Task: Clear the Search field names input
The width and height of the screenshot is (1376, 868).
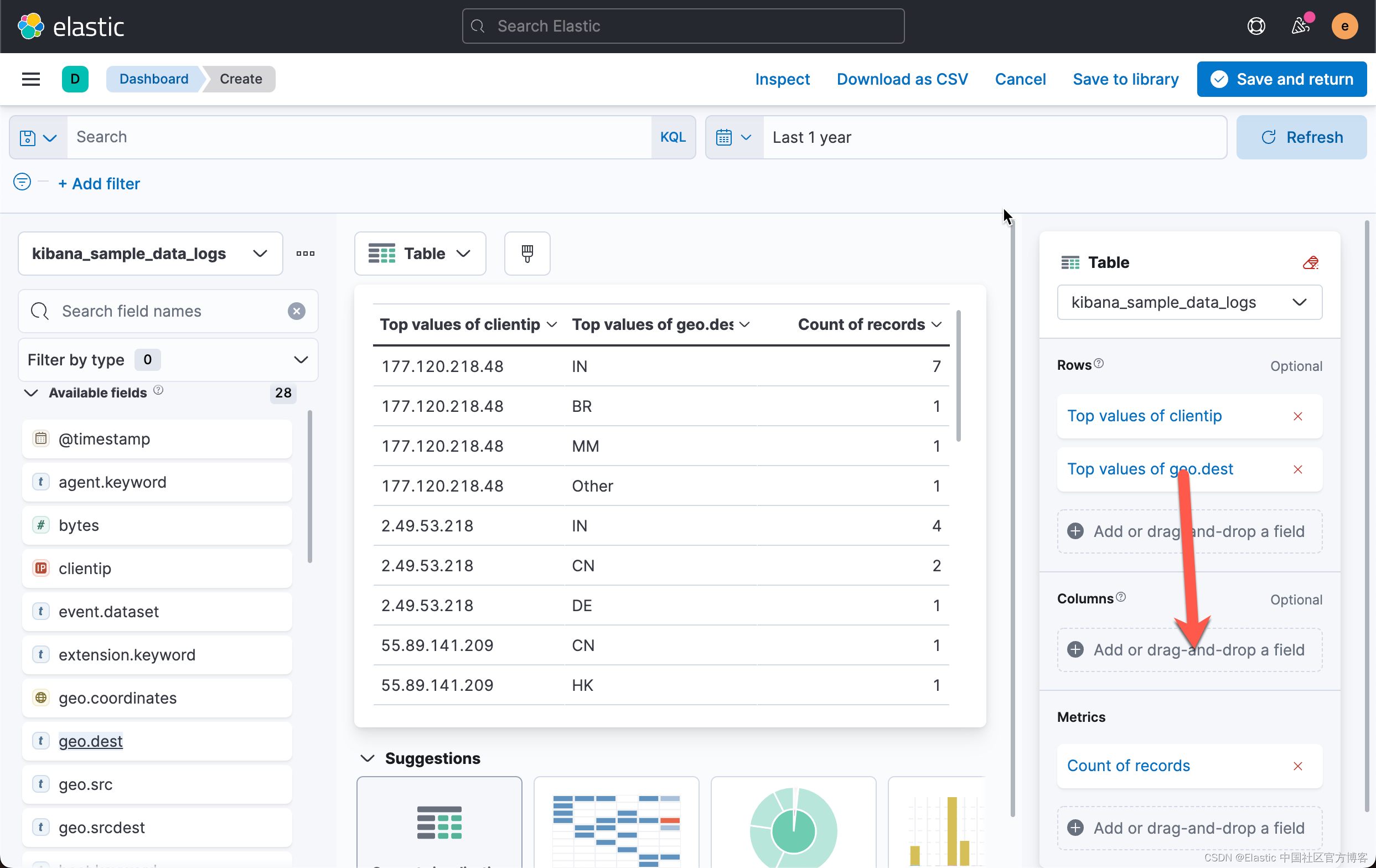Action: click(296, 311)
